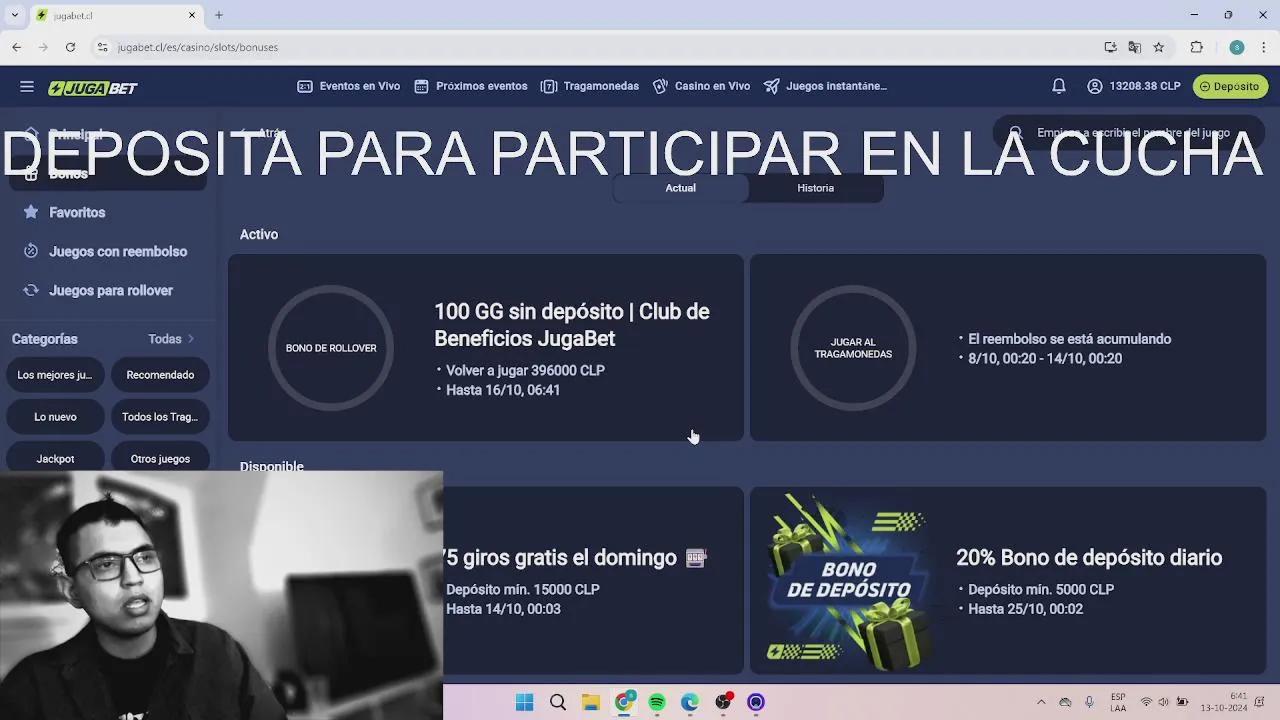Open Próximos eventos menu item

click(471, 86)
